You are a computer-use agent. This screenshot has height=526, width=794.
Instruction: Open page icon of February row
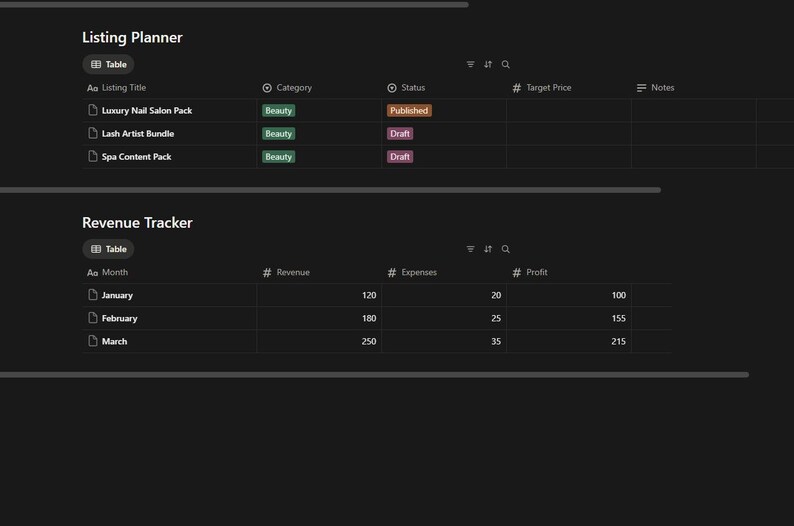(x=93, y=318)
